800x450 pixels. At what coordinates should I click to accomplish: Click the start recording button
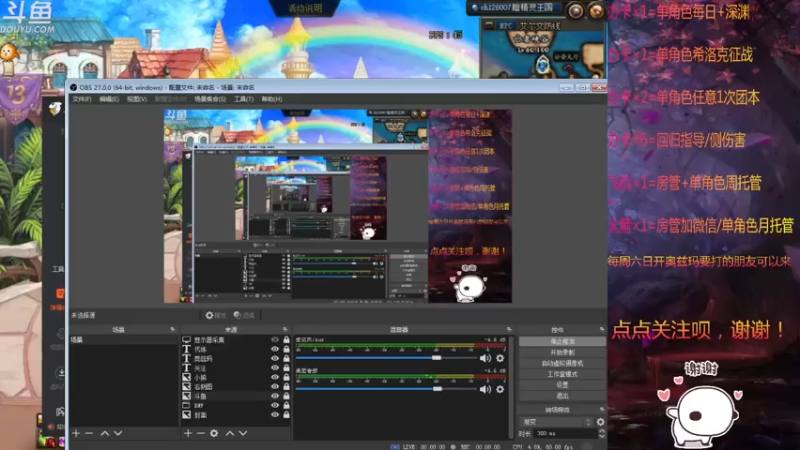point(562,353)
